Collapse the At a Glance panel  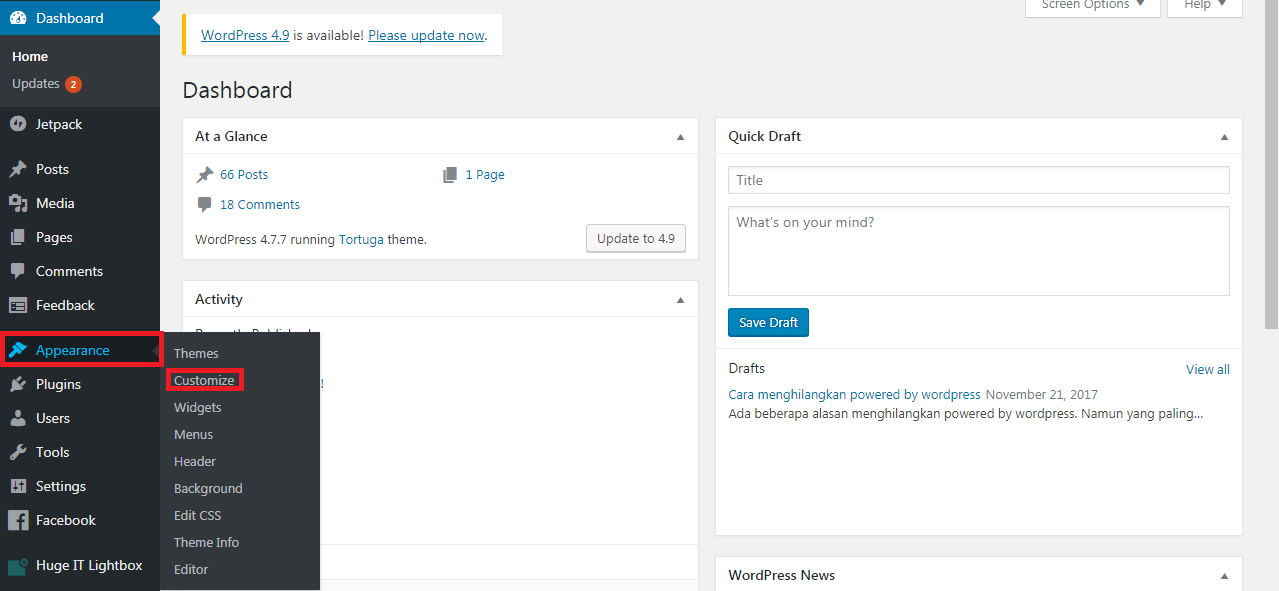click(x=680, y=137)
